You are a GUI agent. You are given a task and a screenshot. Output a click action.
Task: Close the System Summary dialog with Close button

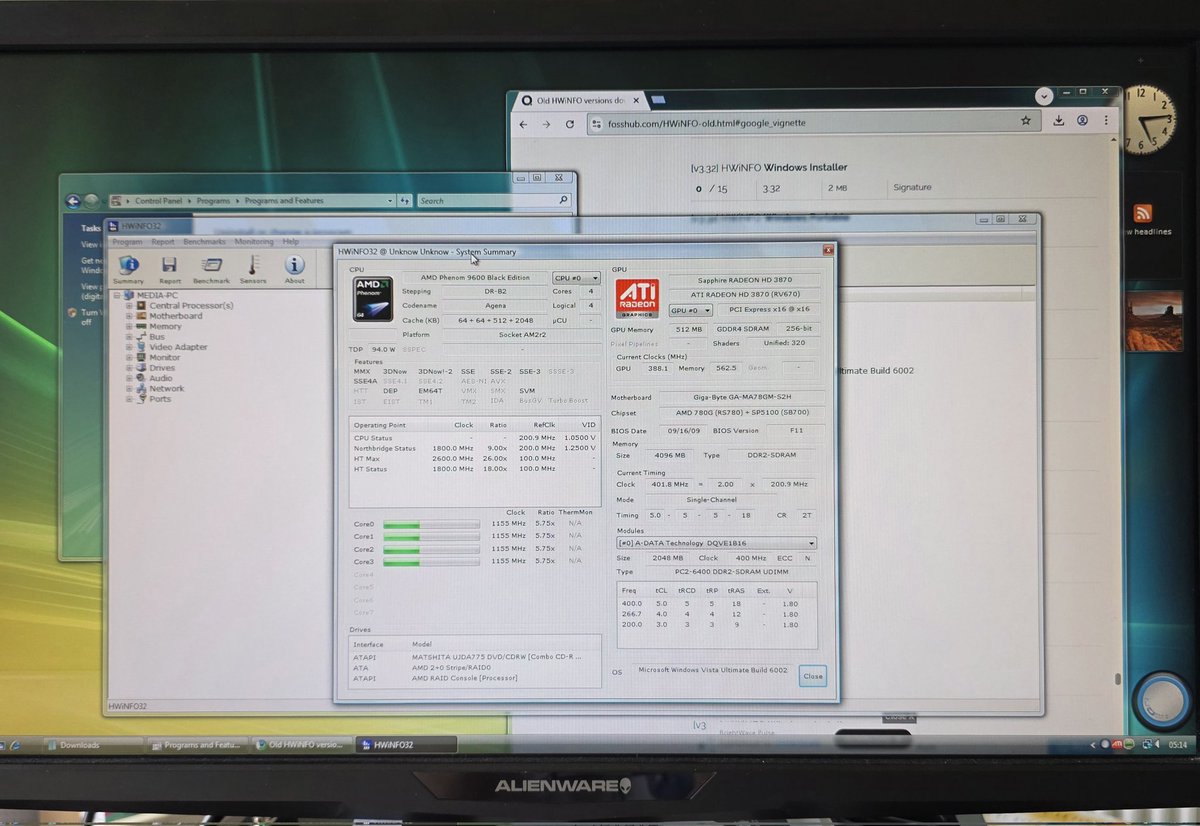click(x=813, y=676)
